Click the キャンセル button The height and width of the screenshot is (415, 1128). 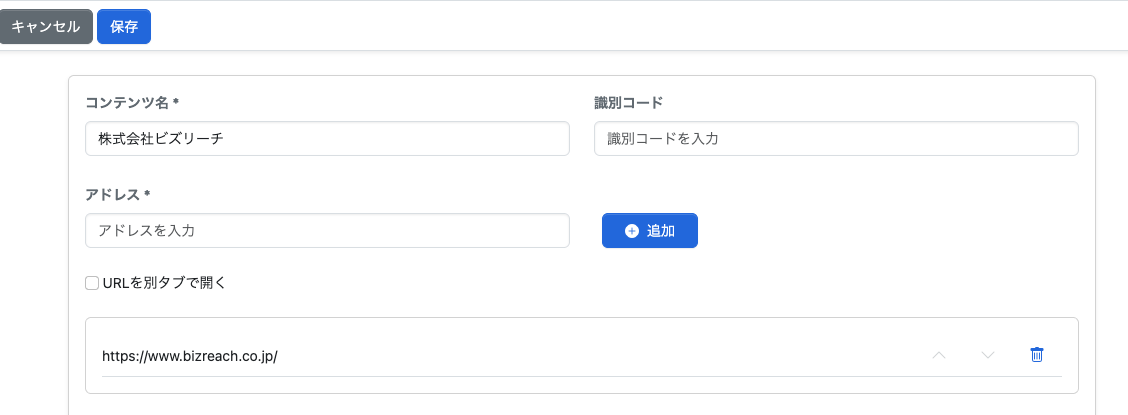[46, 27]
